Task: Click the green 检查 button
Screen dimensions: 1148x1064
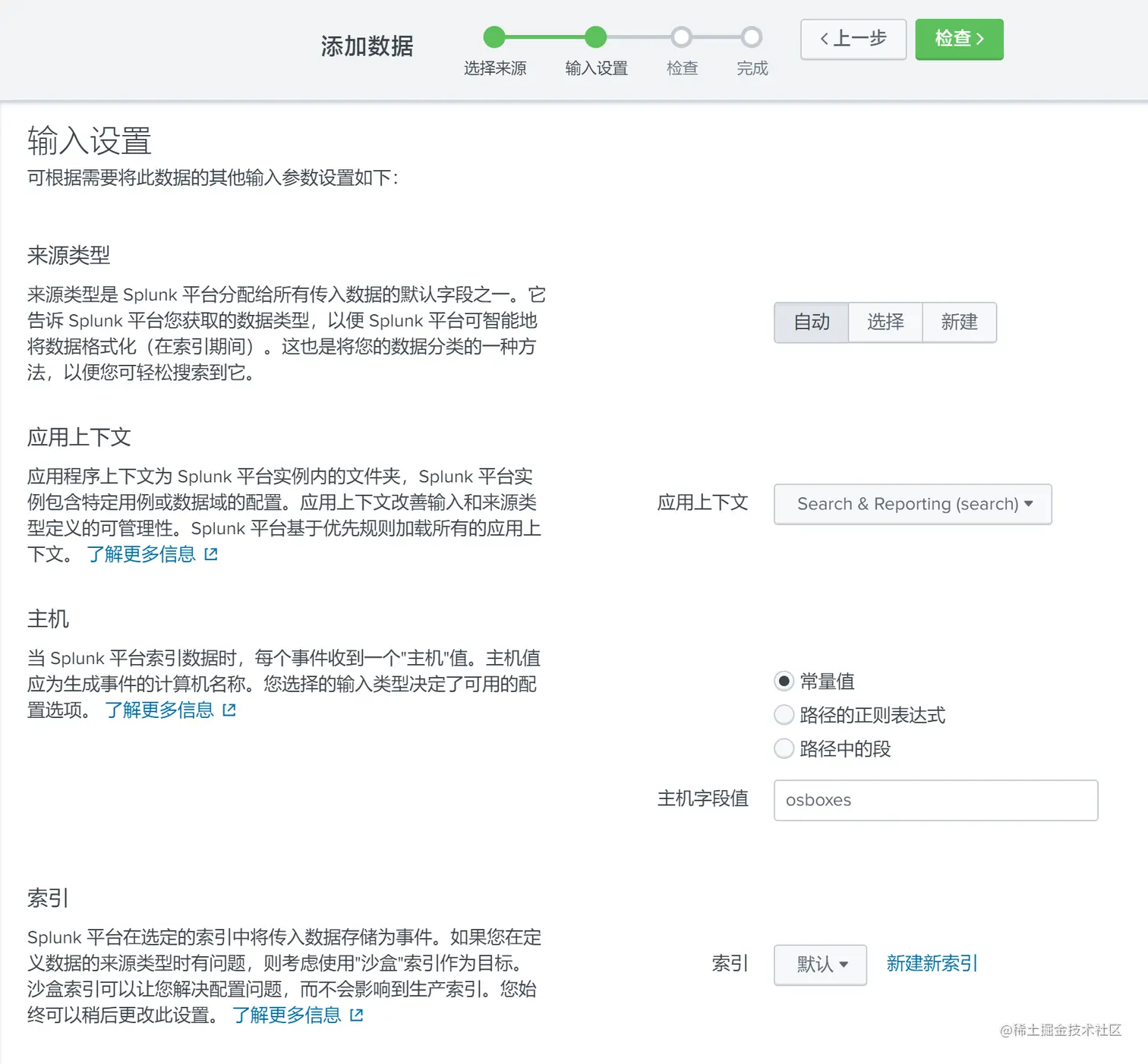Action: tap(959, 39)
